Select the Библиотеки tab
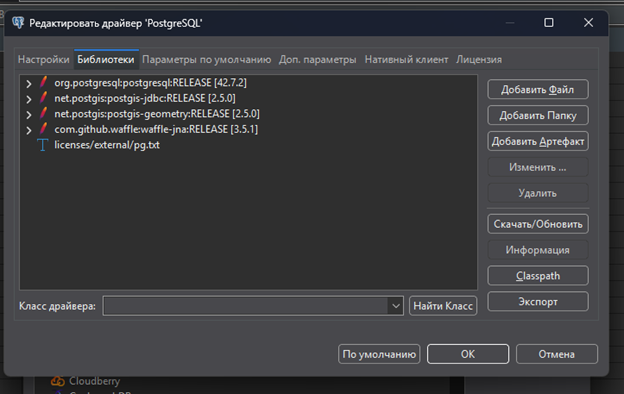This screenshot has width=624, height=394. coord(106,60)
